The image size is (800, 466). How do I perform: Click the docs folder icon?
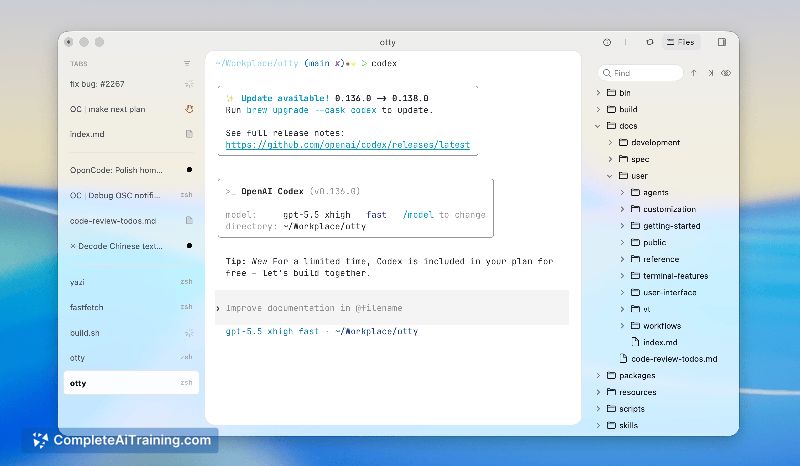(x=611, y=126)
